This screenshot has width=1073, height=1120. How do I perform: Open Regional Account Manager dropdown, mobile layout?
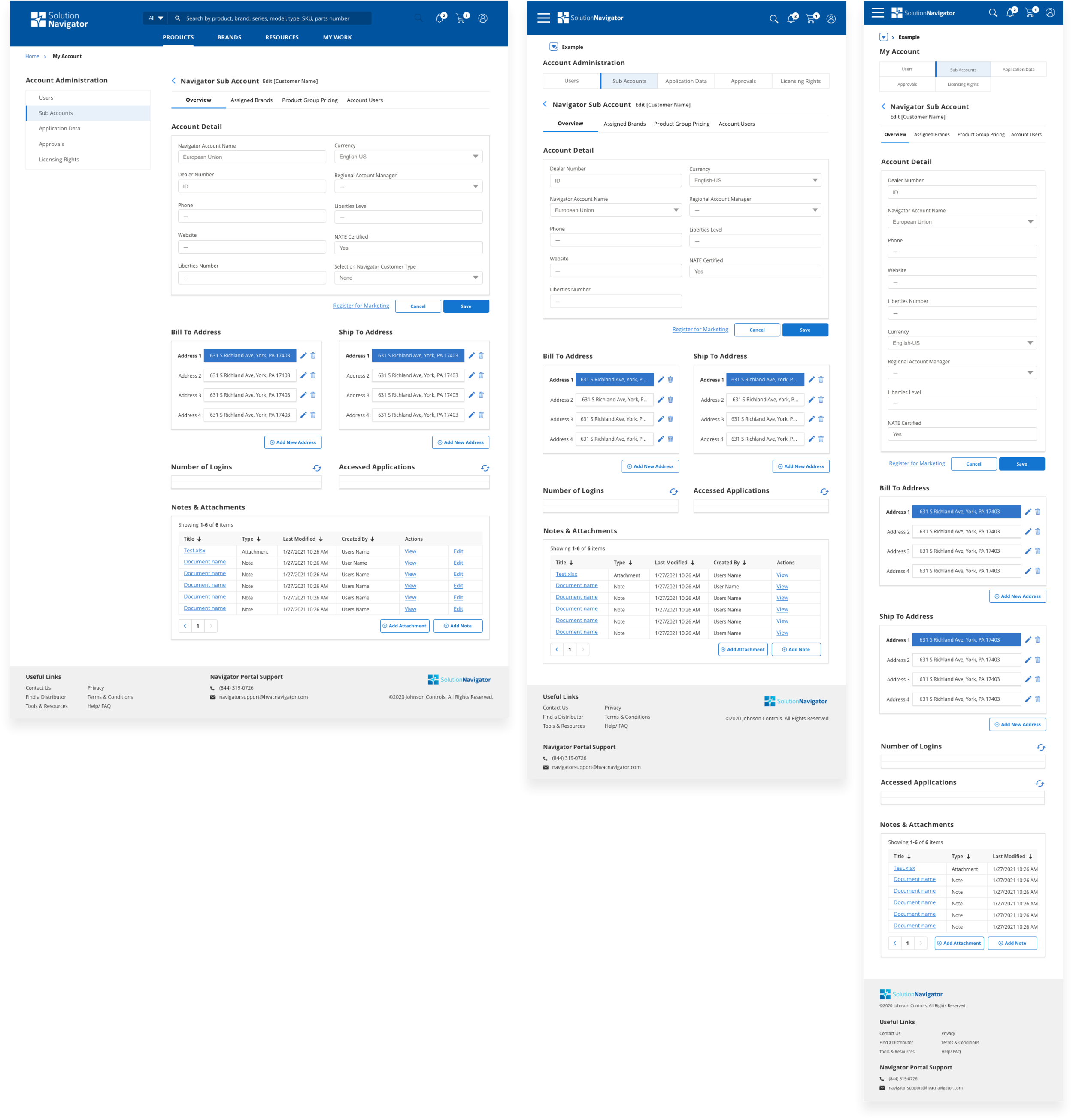(962, 372)
